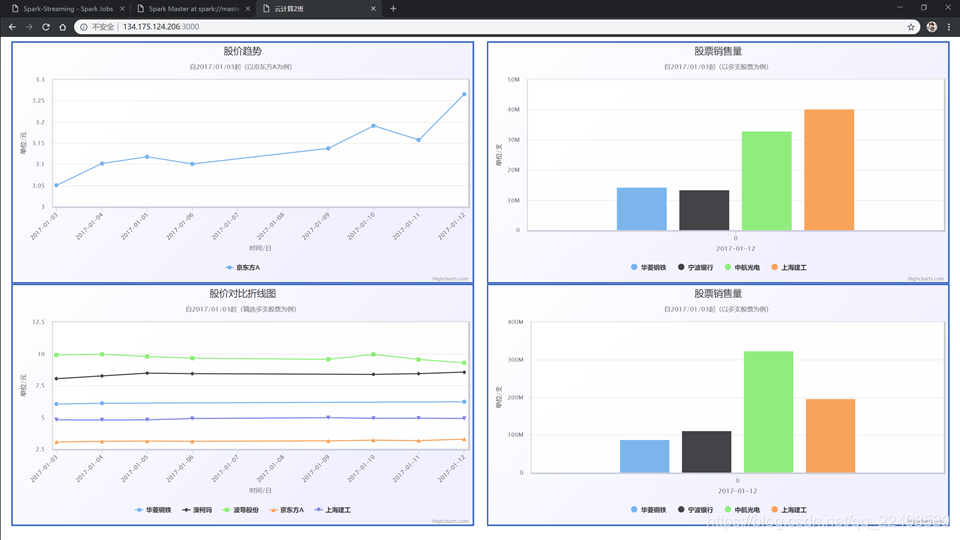
Task: Close the Spark-Streaming - Spark Jobs tab
Action: 122,9
